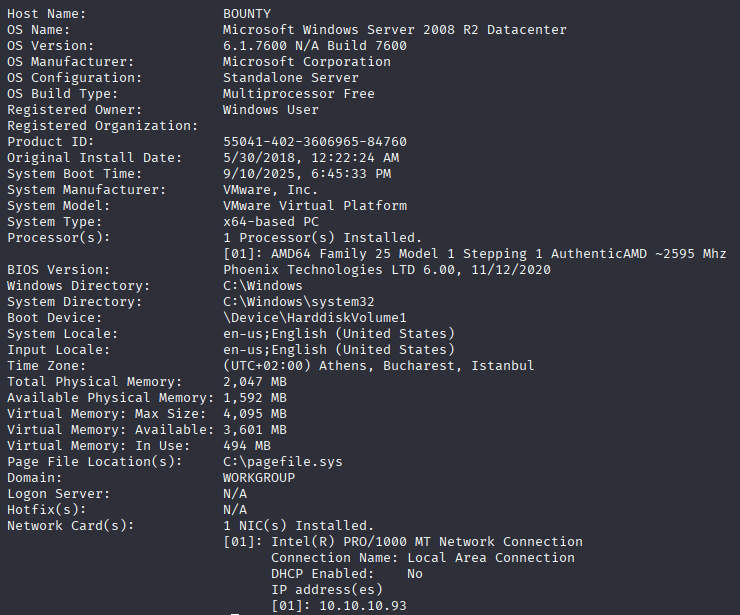Click the BOUNTY host name value

coord(247,14)
